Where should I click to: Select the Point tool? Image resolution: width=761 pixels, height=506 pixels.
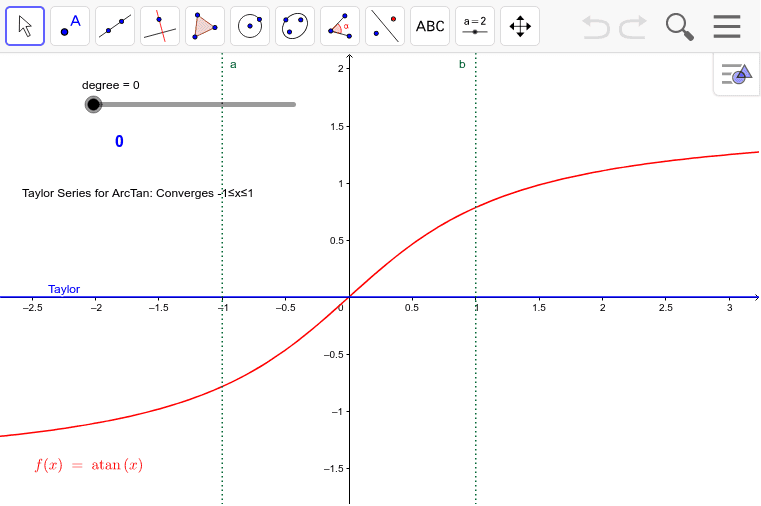click(70, 26)
